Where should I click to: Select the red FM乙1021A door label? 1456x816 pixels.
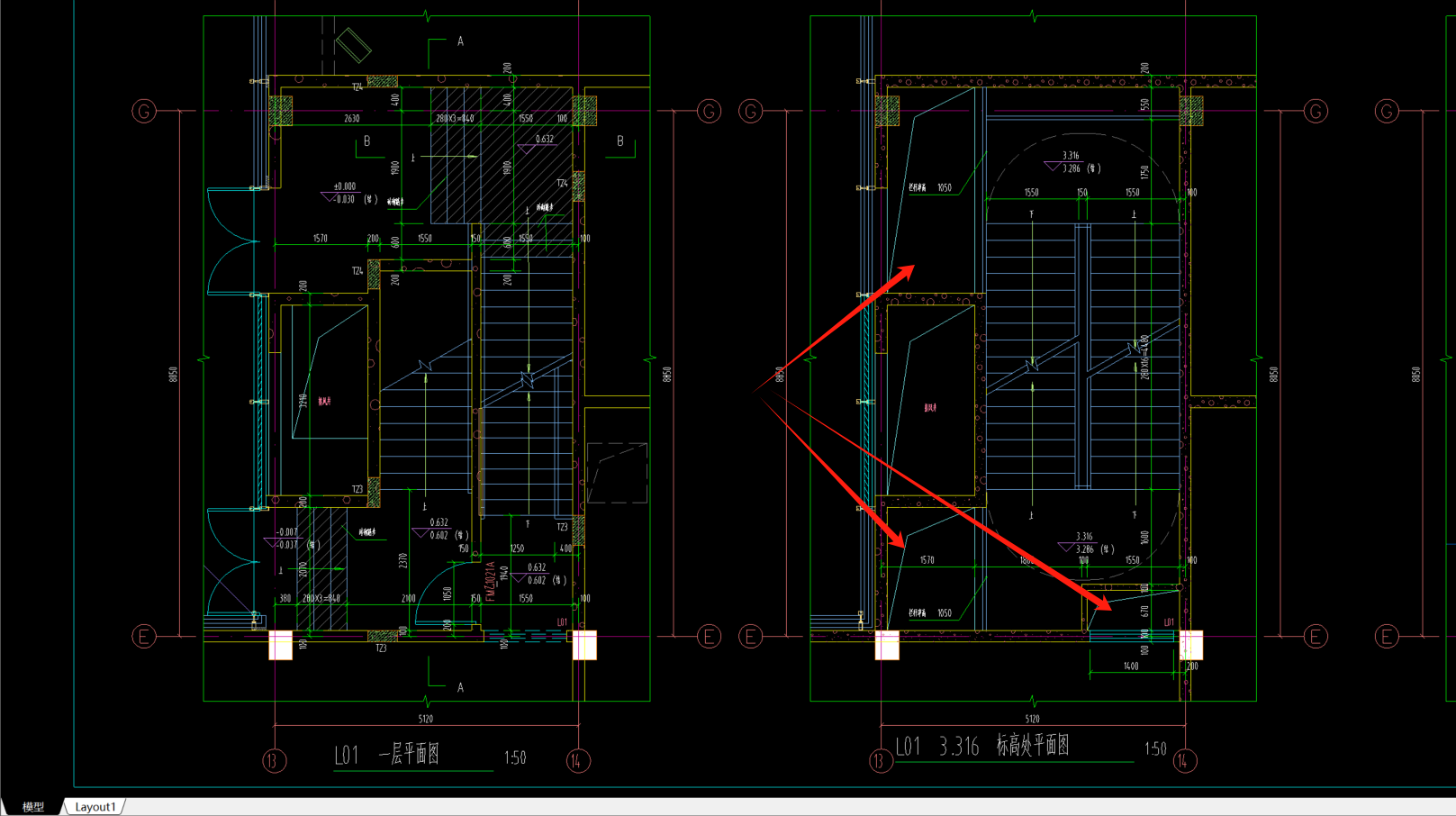[x=491, y=582]
